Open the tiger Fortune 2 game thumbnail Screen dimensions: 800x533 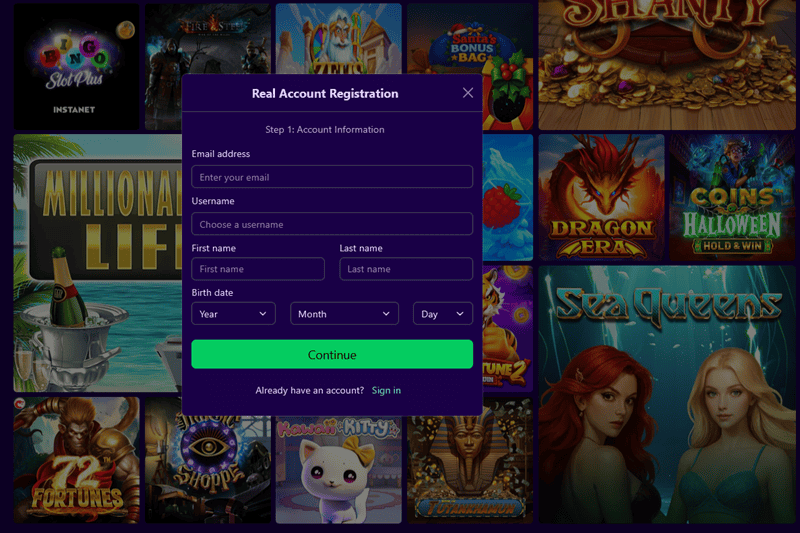[x=508, y=329]
